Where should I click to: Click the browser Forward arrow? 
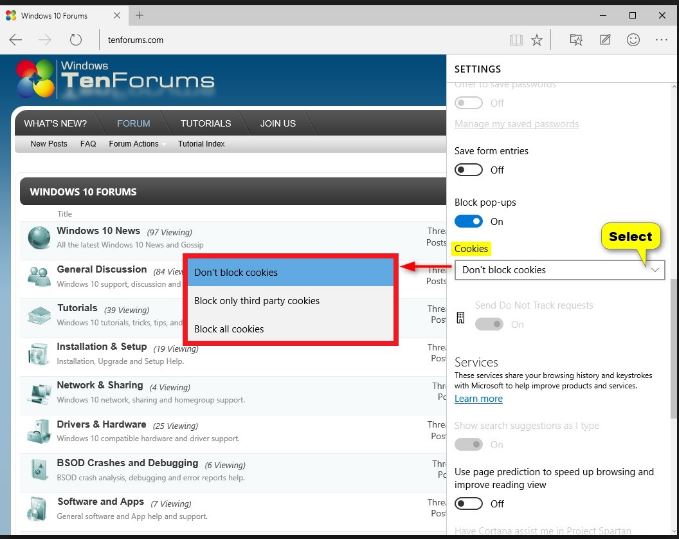tap(45, 40)
